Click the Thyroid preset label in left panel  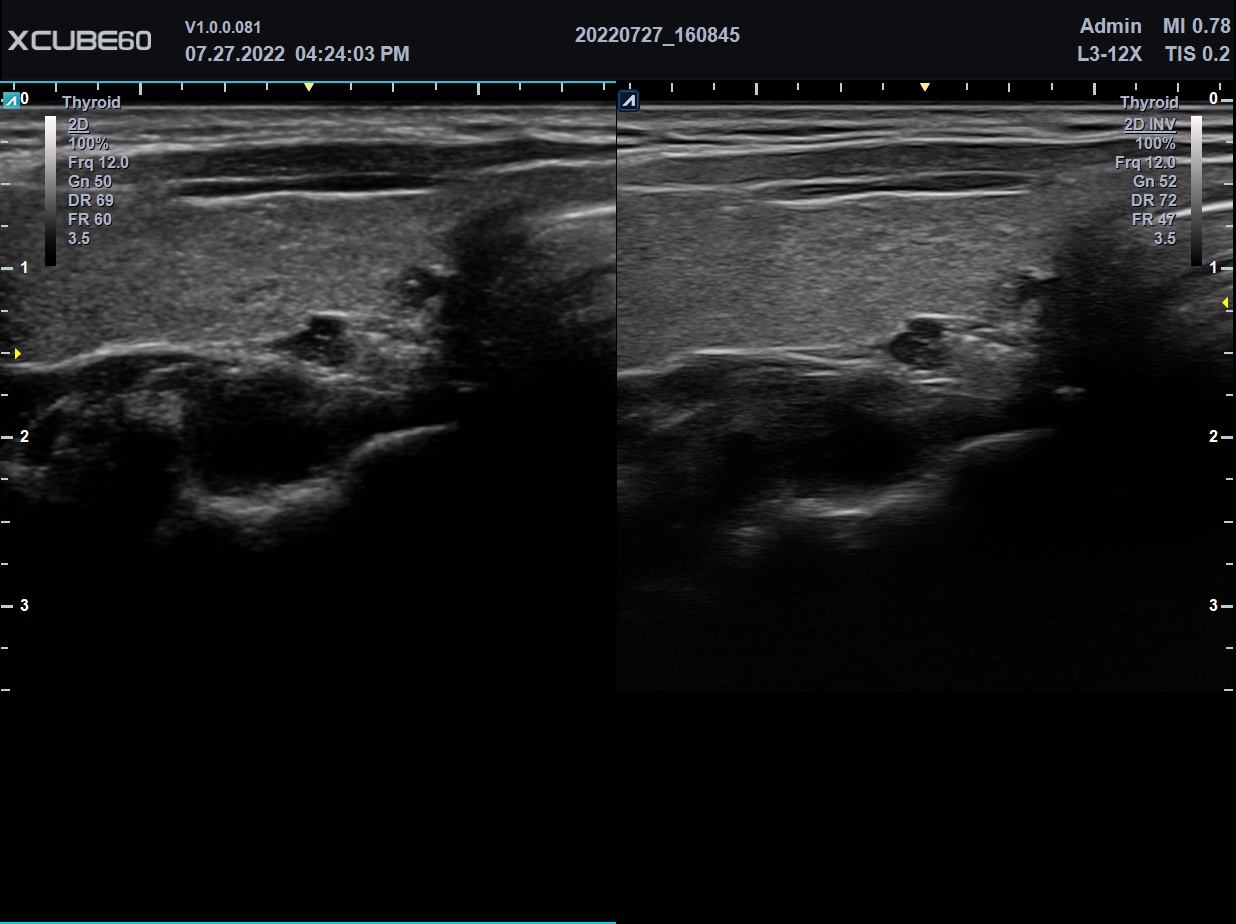pos(91,103)
